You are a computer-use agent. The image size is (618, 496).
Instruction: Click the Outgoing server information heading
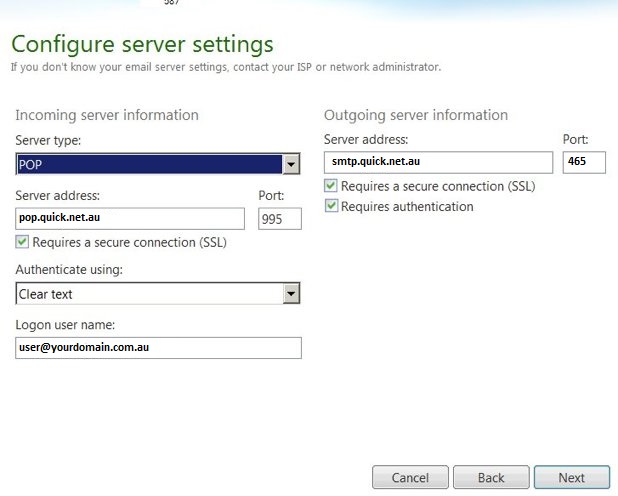416,115
